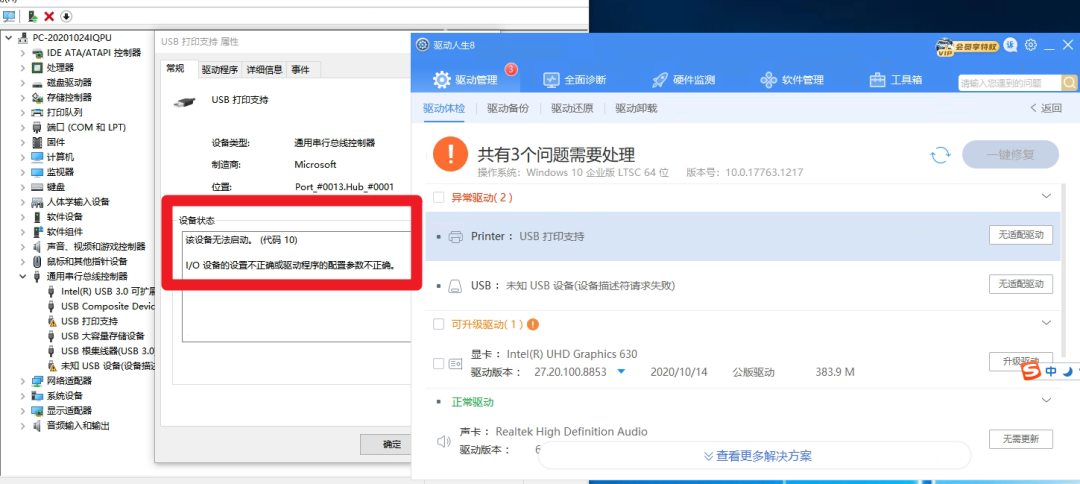Switch to the 全面诊断 main tab
Image resolution: width=1080 pixels, height=484 pixels.
pos(574,80)
